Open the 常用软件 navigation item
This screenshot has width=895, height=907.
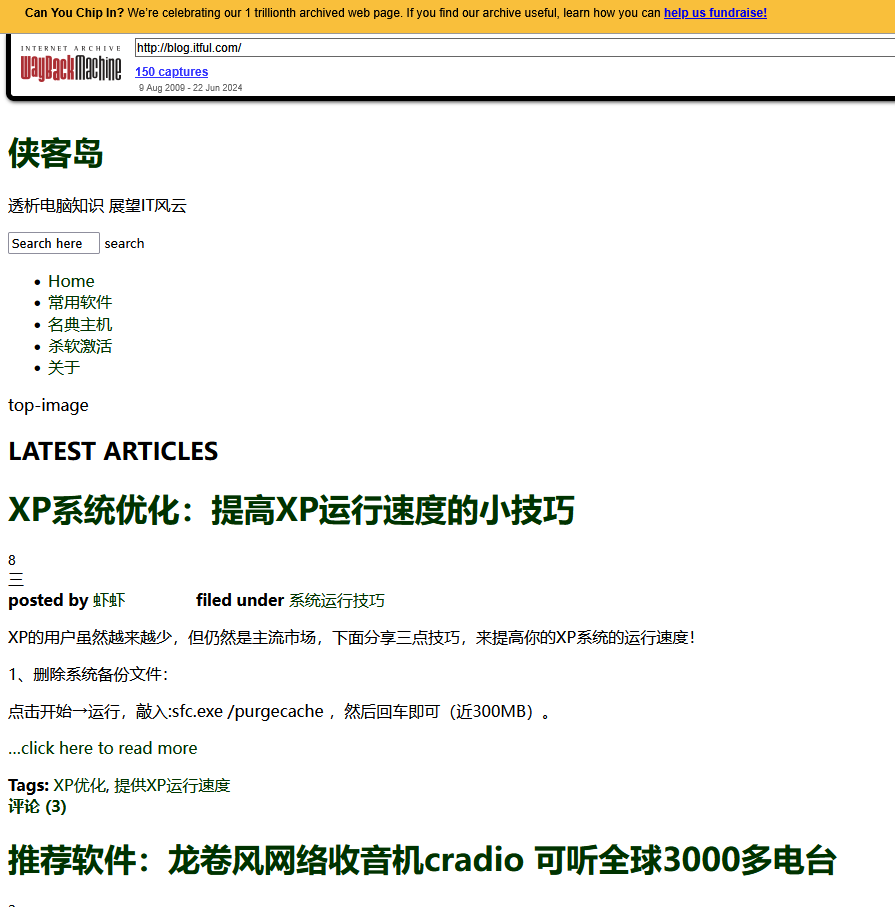point(80,302)
